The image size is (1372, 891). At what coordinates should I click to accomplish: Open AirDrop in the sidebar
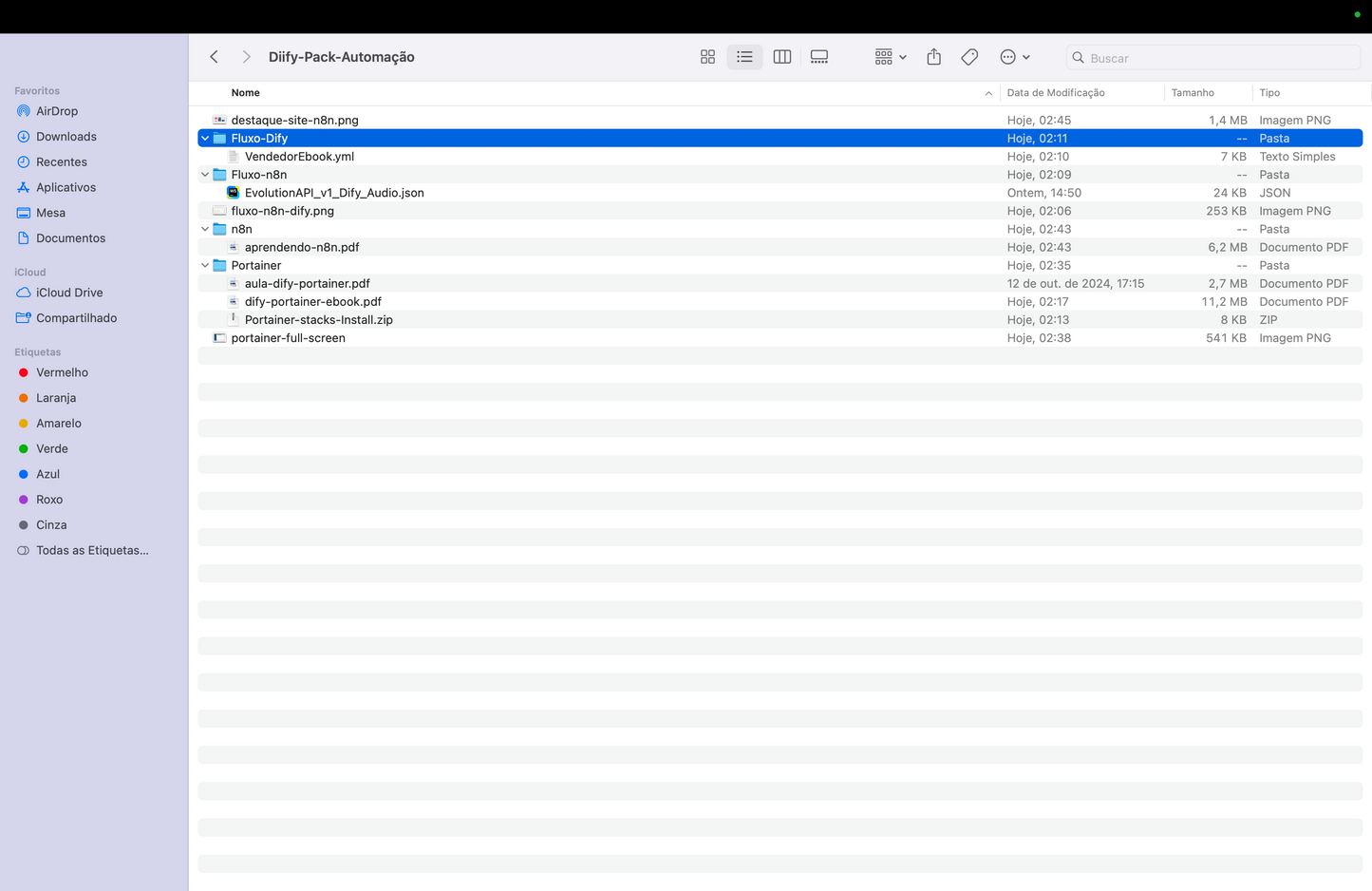point(57,111)
